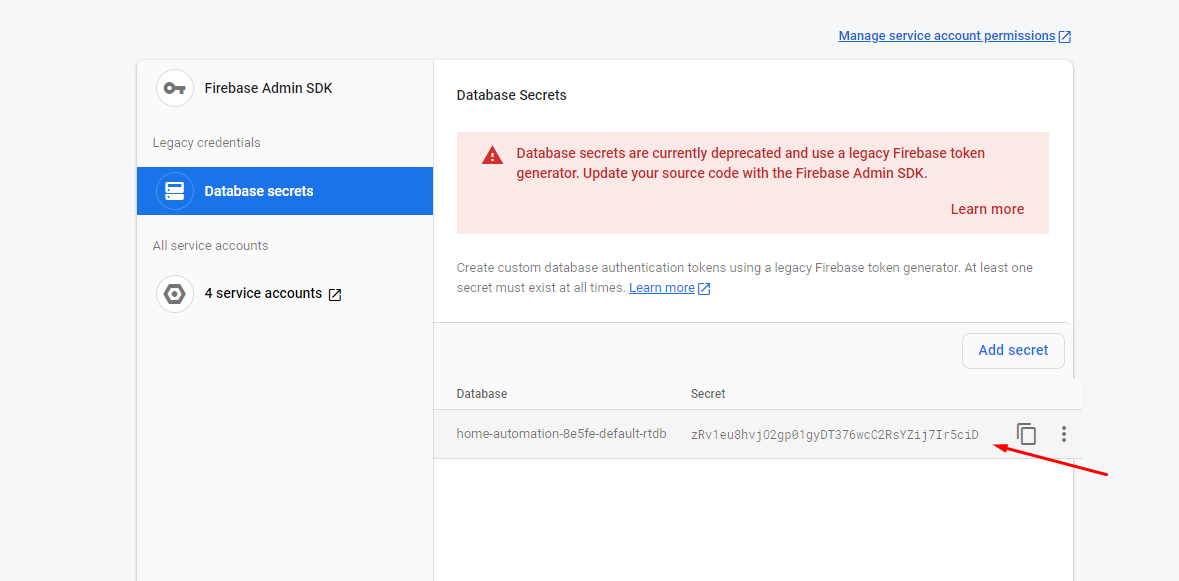This screenshot has height=581, width=1179.
Task: Click external icon next to Manage permissions
Action: [1065, 37]
